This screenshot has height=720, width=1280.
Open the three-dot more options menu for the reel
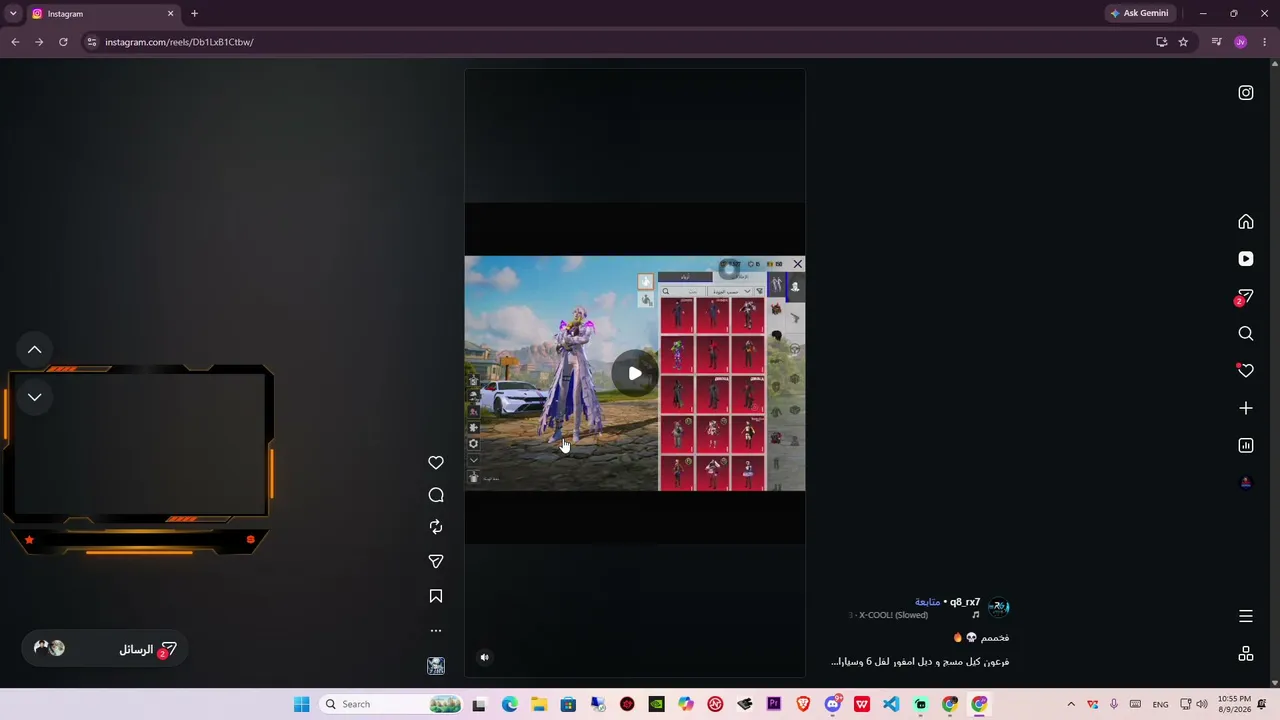point(436,631)
